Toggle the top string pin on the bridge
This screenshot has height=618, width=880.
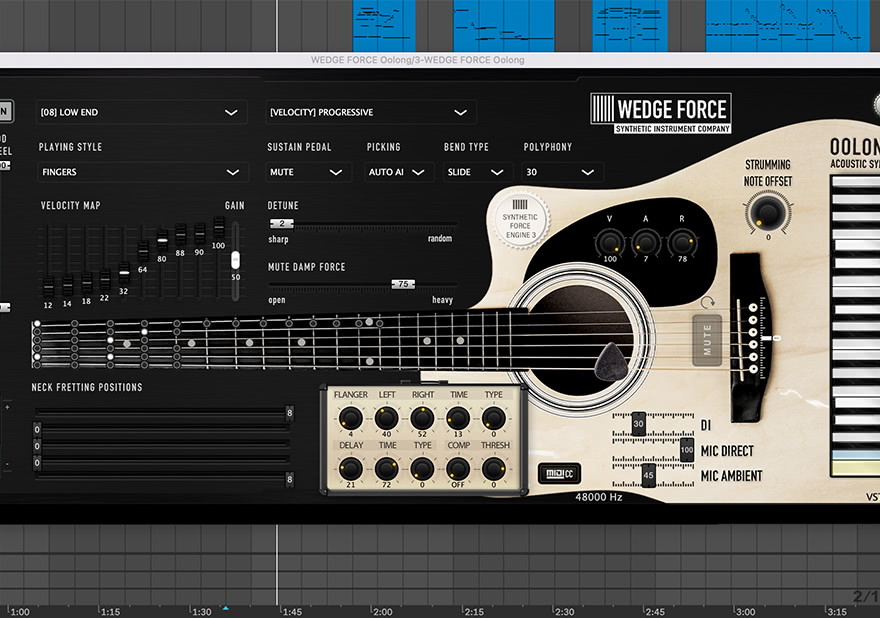[753, 308]
